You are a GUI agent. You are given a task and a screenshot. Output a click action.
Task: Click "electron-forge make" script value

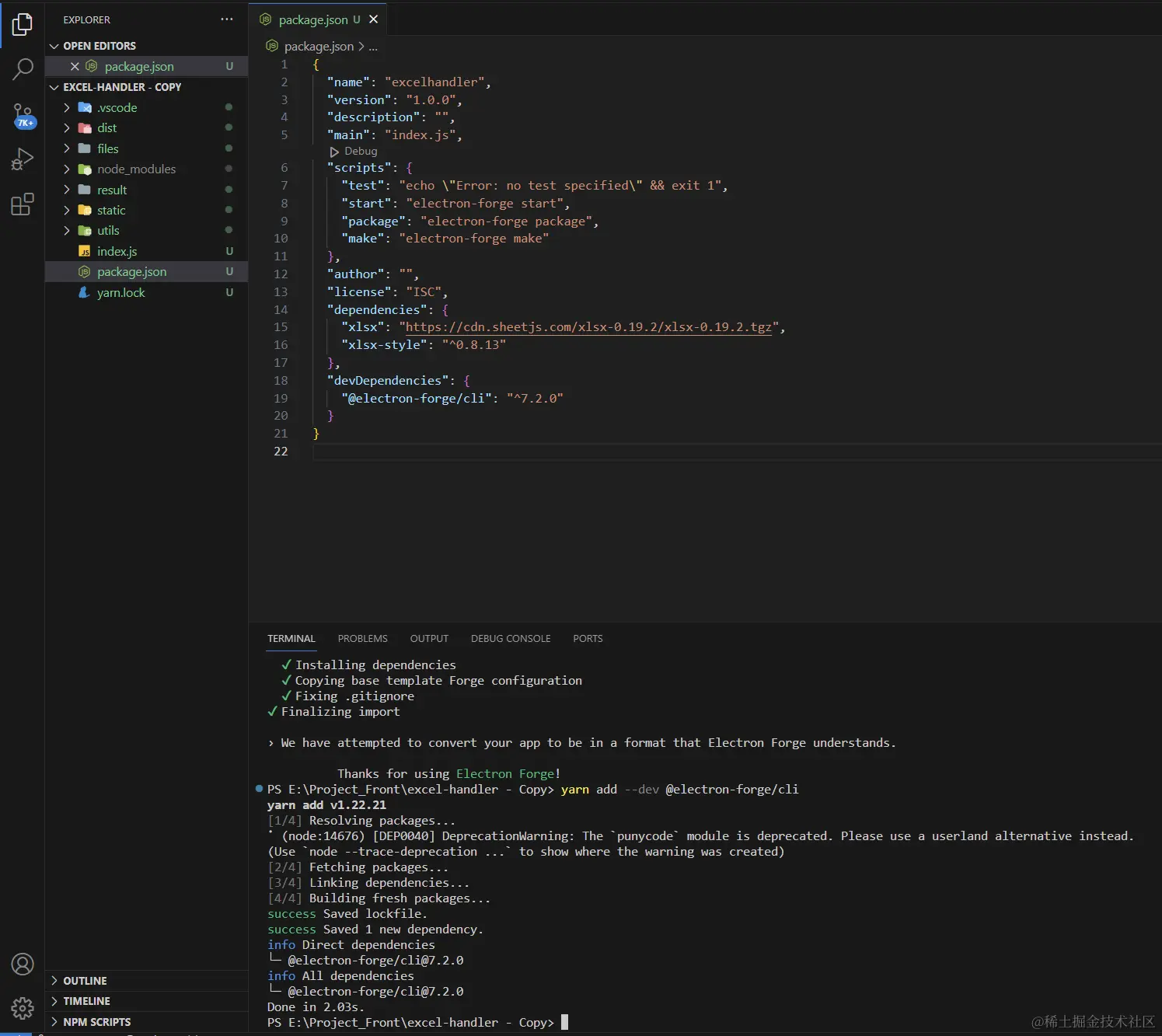(x=474, y=239)
